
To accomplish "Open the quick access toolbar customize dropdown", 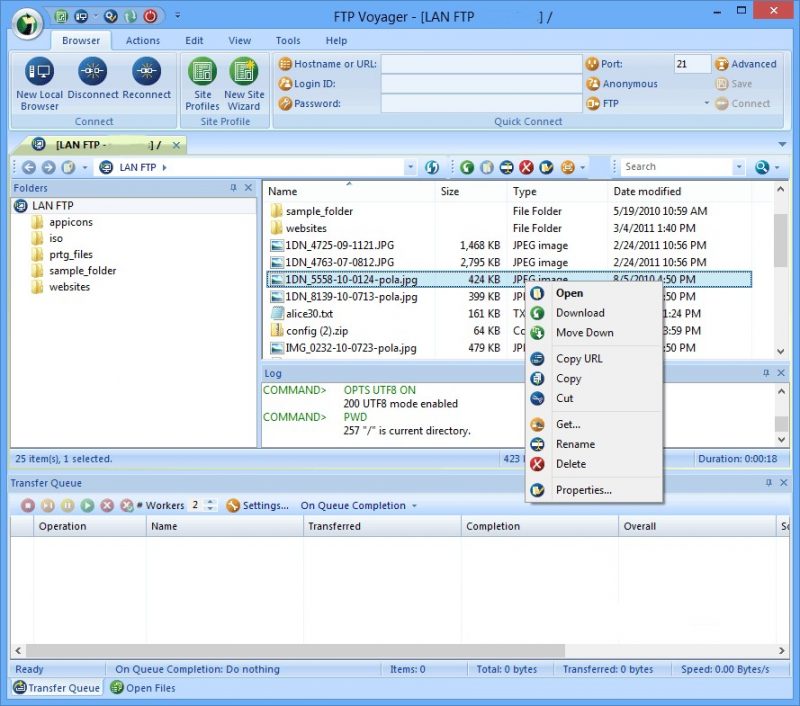I will tap(178, 16).
